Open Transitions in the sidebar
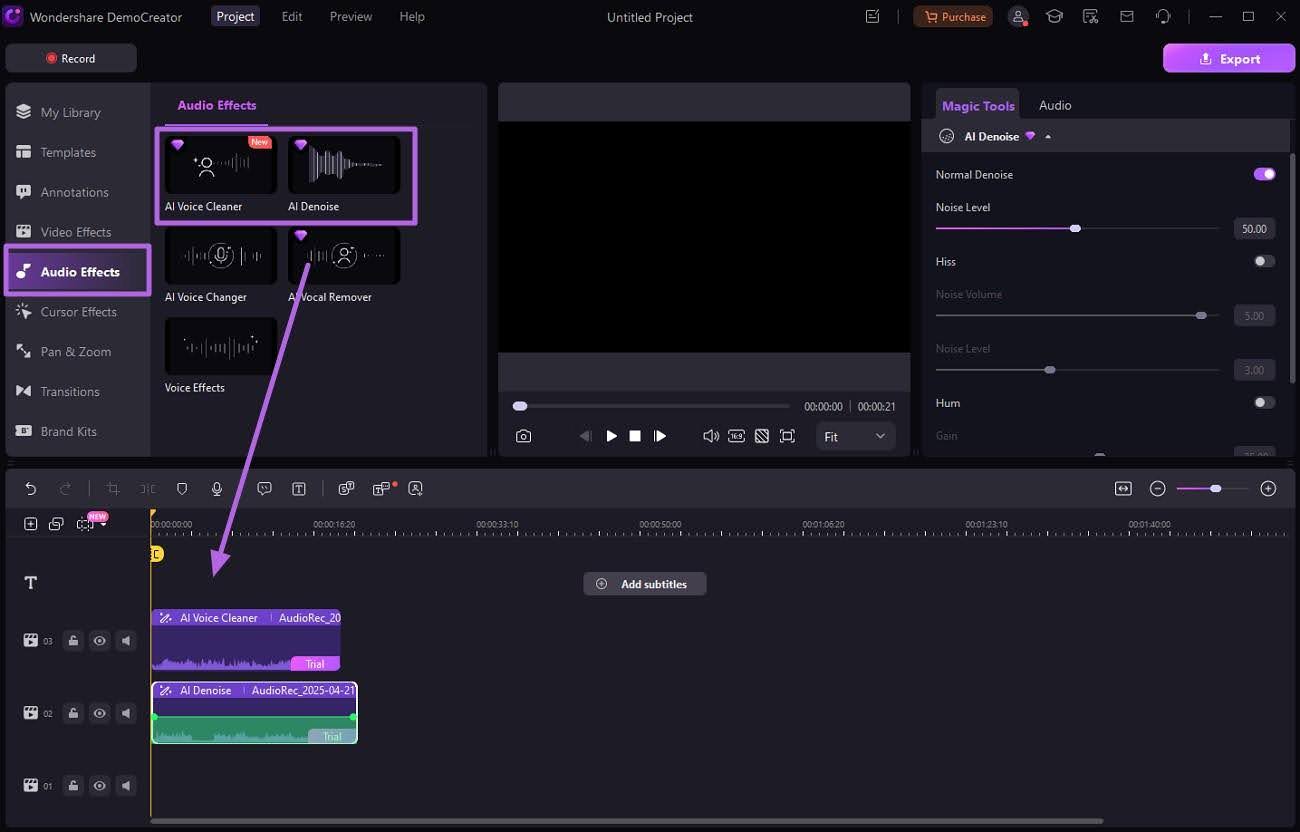Image resolution: width=1300 pixels, height=832 pixels. click(76, 392)
